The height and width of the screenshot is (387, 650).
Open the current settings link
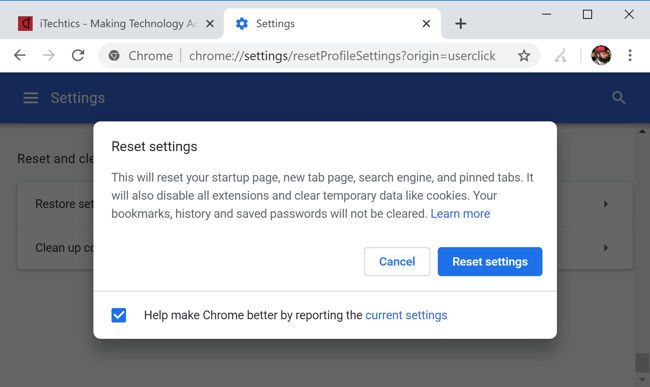(x=406, y=315)
